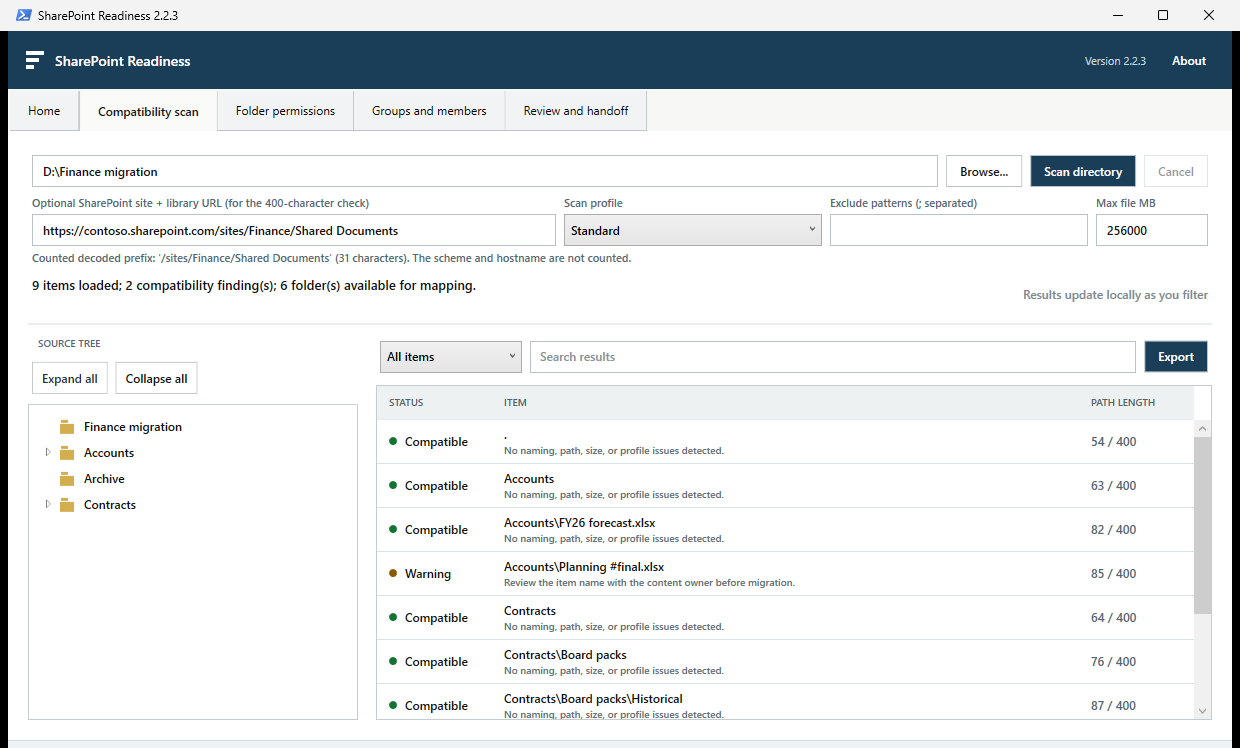Click the 85 / 400 path length value
This screenshot has width=1240, height=748.
click(1114, 574)
